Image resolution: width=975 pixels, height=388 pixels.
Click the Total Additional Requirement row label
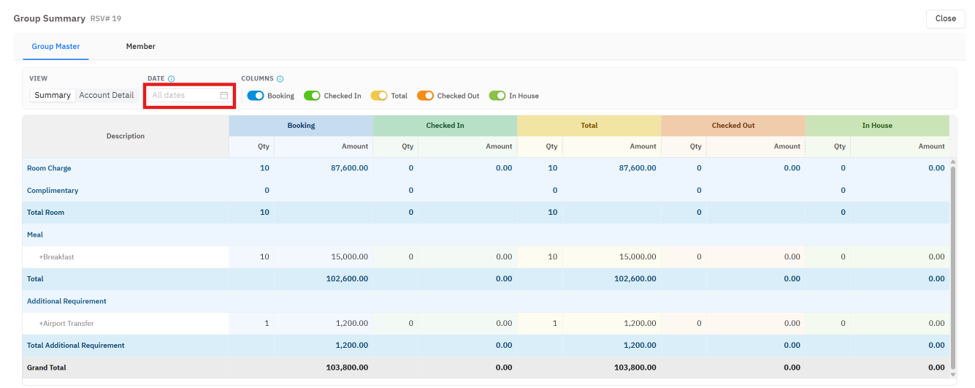76,345
